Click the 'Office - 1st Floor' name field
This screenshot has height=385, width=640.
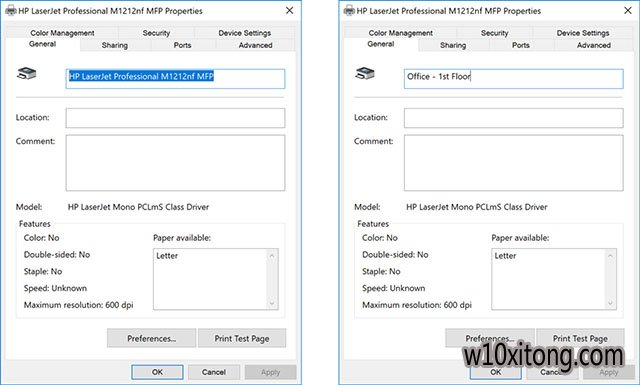click(513, 78)
